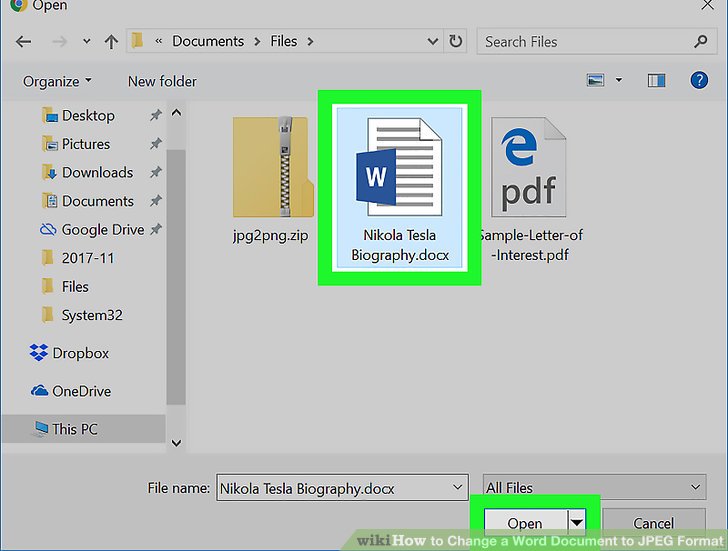Expand the Open button's arrow menu
Viewport: 728px width, 551px height.
[577, 523]
